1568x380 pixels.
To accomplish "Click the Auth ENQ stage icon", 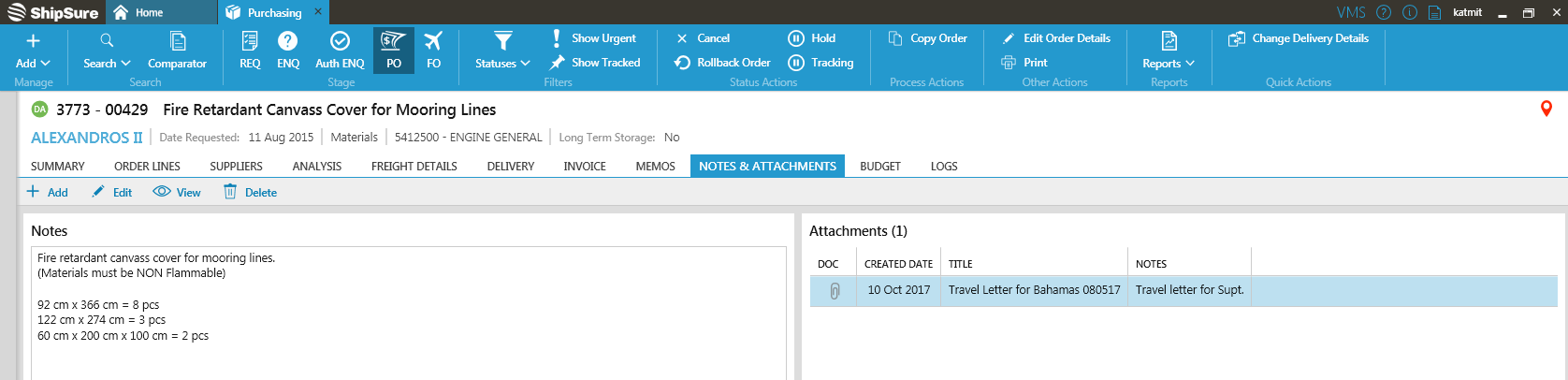I will click(340, 41).
